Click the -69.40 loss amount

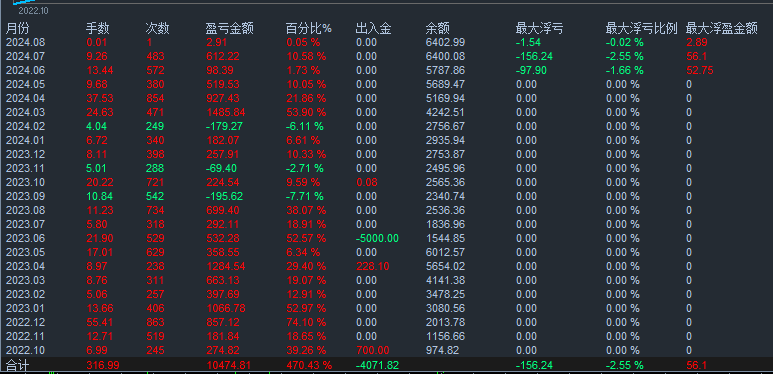point(221,169)
